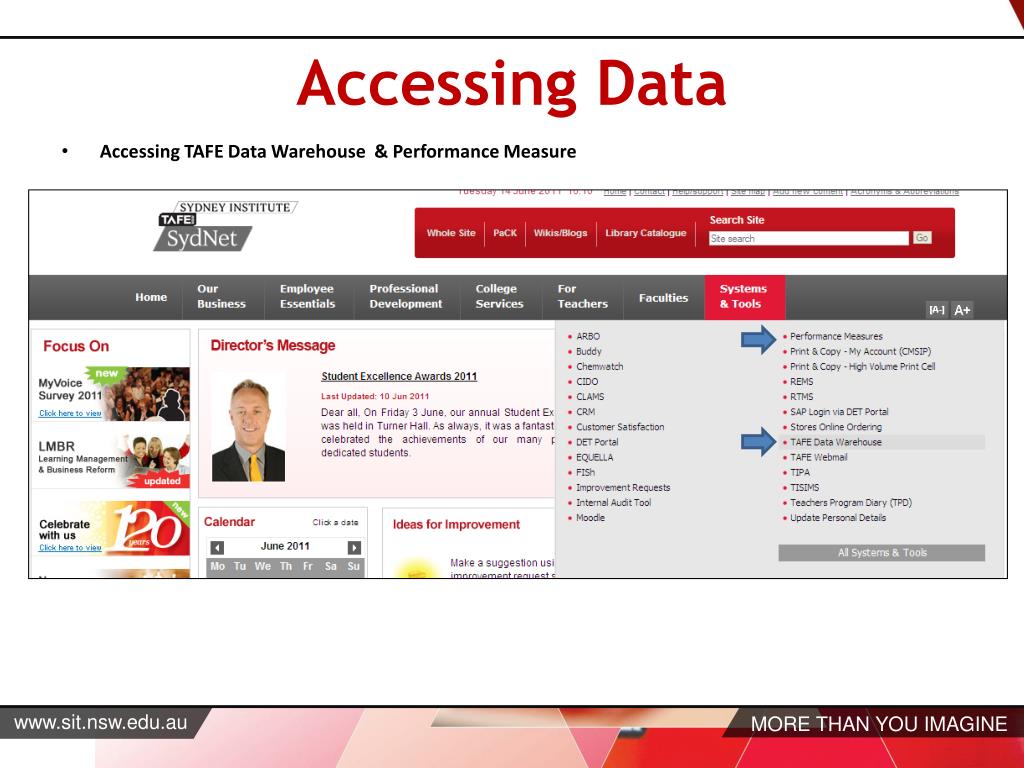Open the RTMS link
This screenshot has height=768, width=1024.
click(801, 396)
